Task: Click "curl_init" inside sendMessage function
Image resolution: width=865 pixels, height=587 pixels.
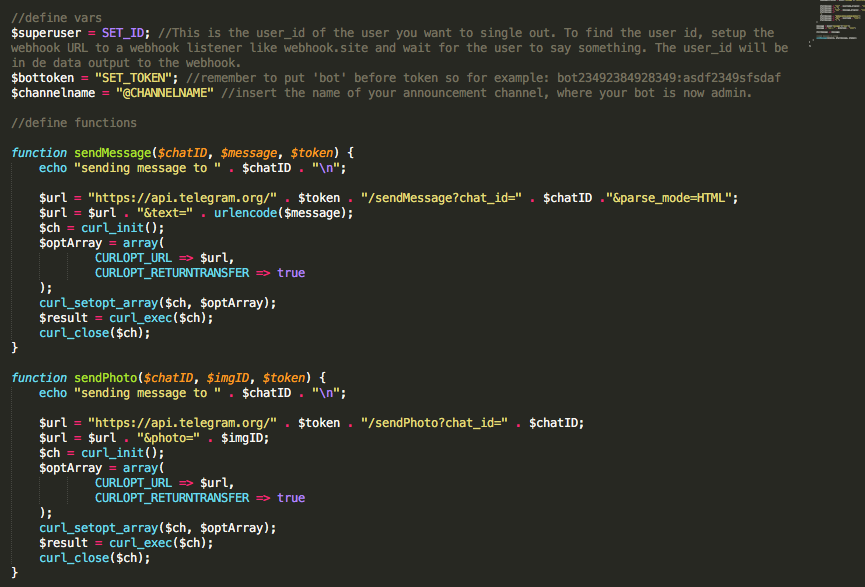Action: tap(113, 228)
